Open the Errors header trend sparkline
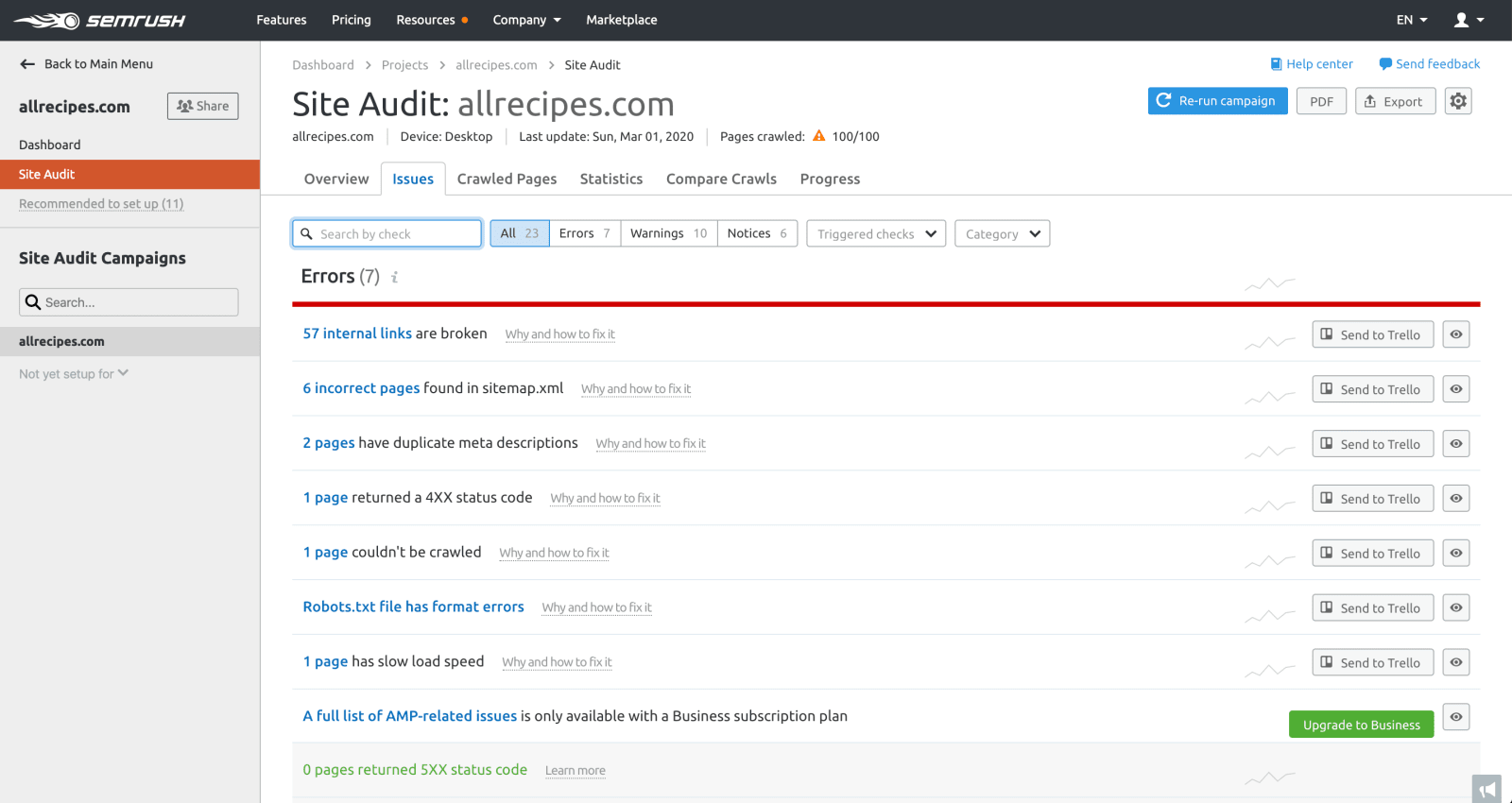The height and width of the screenshot is (803, 1512). click(x=1270, y=282)
